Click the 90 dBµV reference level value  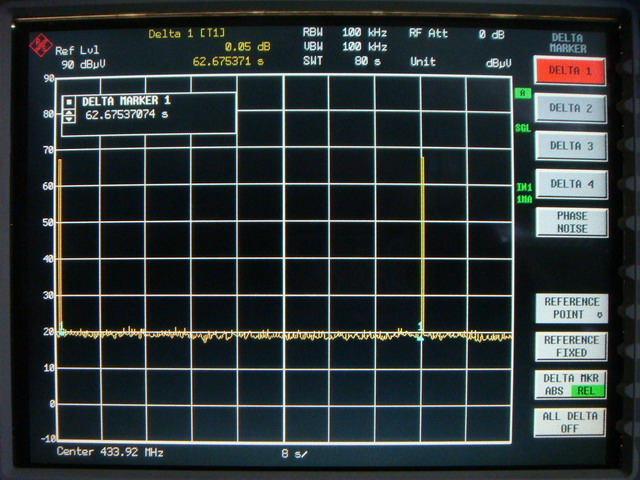tap(83, 64)
